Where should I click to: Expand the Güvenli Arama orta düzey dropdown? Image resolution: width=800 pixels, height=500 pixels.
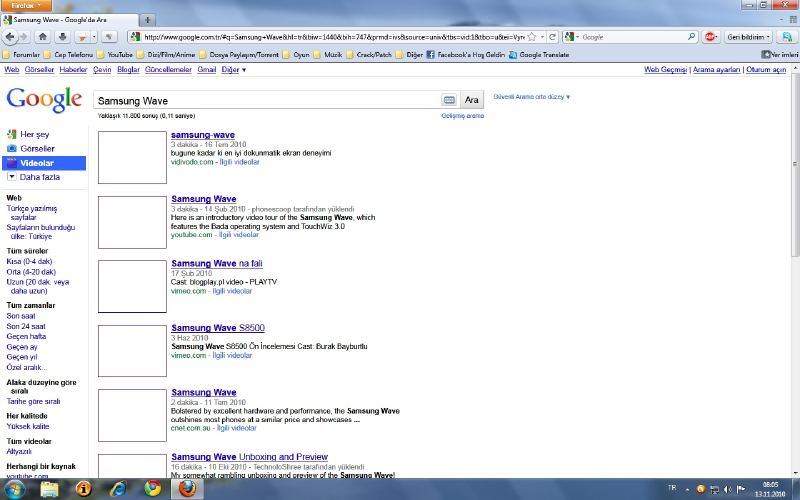coord(531,96)
